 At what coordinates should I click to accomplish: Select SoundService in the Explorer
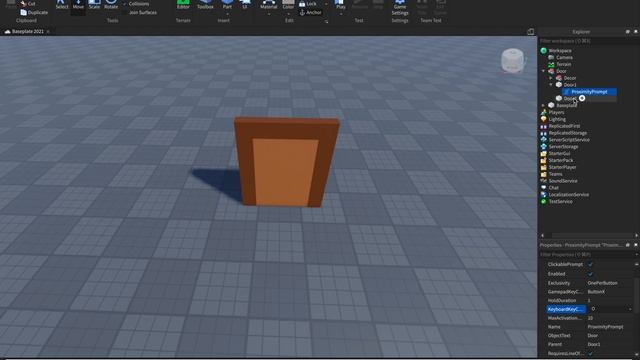(x=563, y=181)
